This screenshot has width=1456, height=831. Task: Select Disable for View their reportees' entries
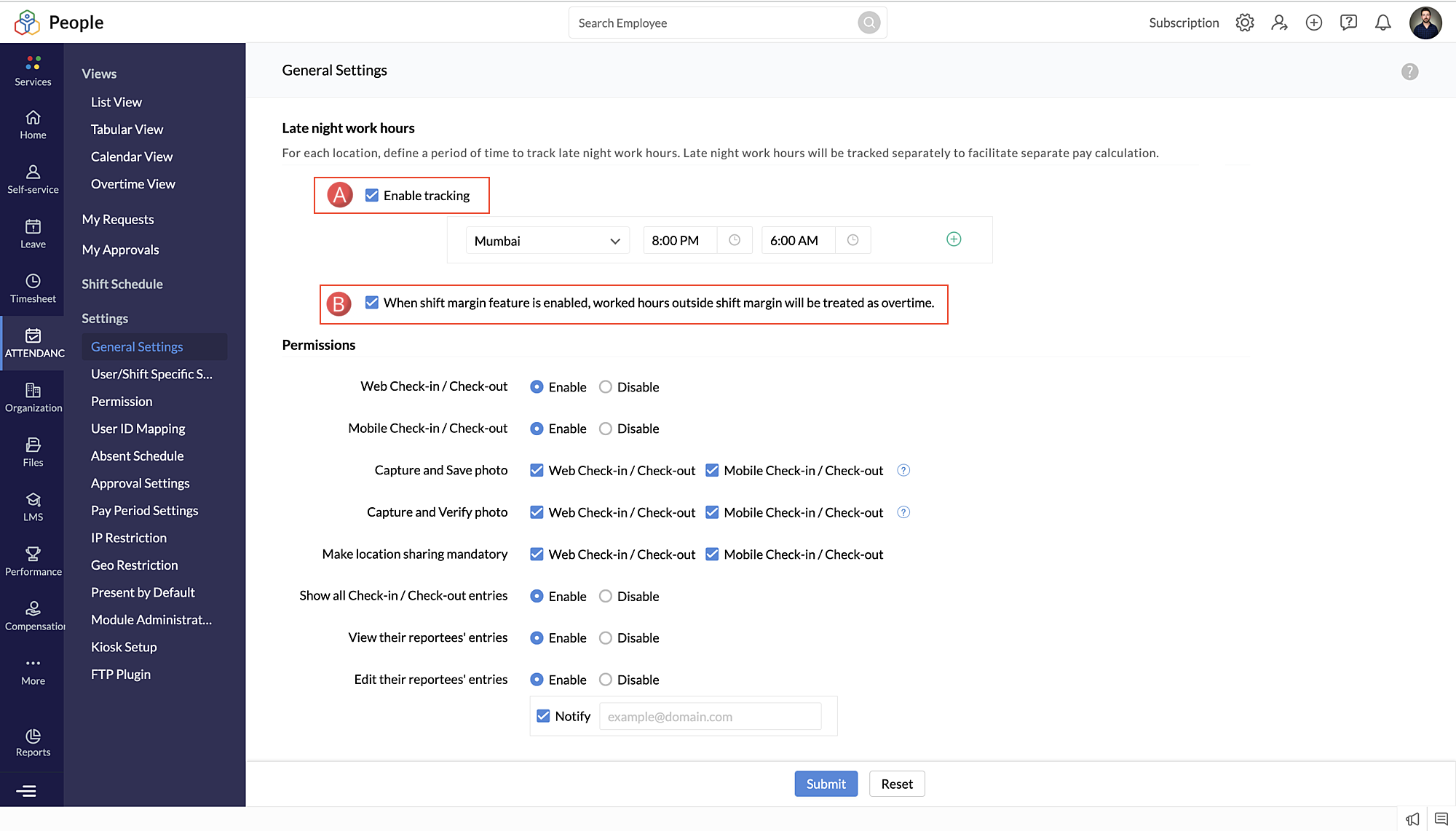coord(605,638)
